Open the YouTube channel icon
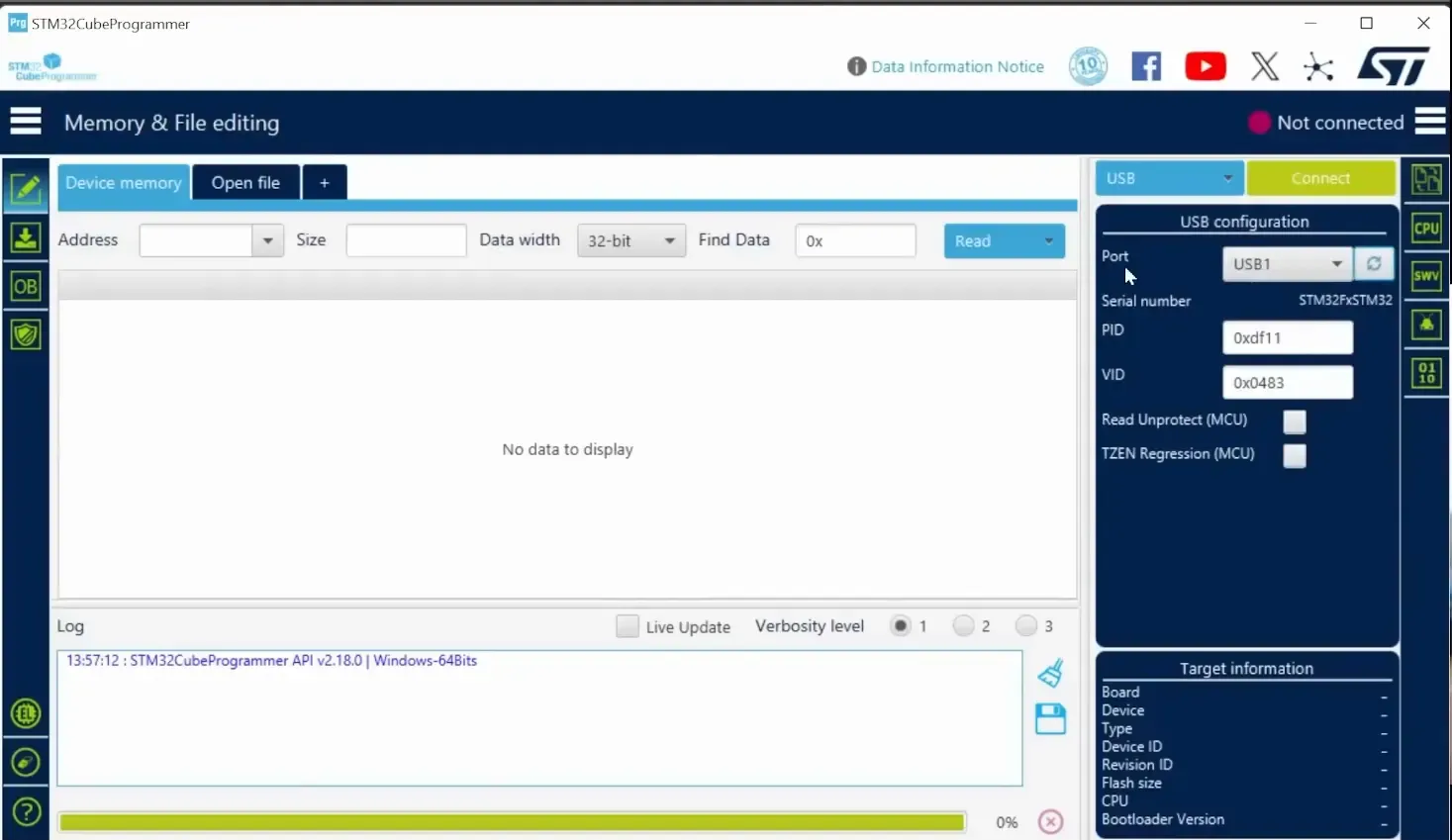The height and width of the screenshot is (840, 1452). click(1206, 66)
